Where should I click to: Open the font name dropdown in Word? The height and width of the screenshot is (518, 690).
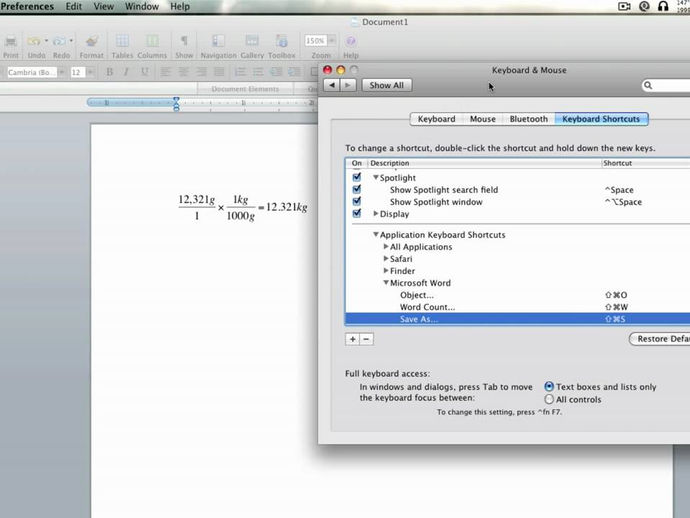click(x=62, y=72)
